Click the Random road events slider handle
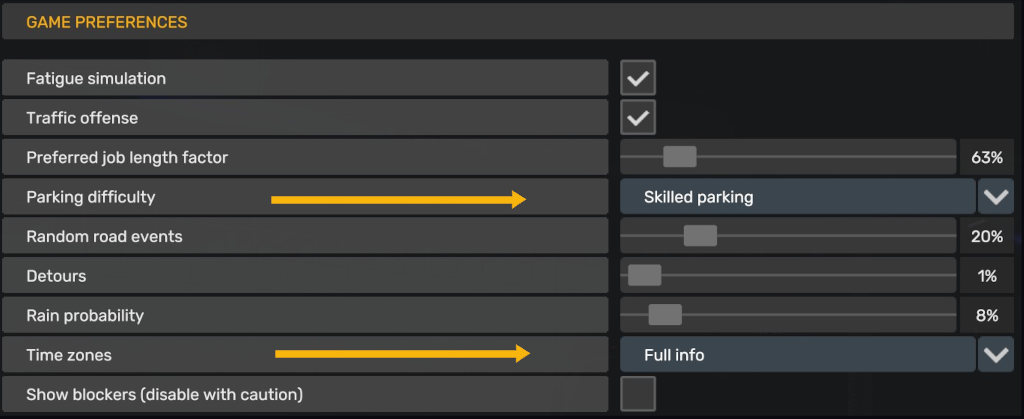The image size is (1024, 419). [x=700, y=236]
